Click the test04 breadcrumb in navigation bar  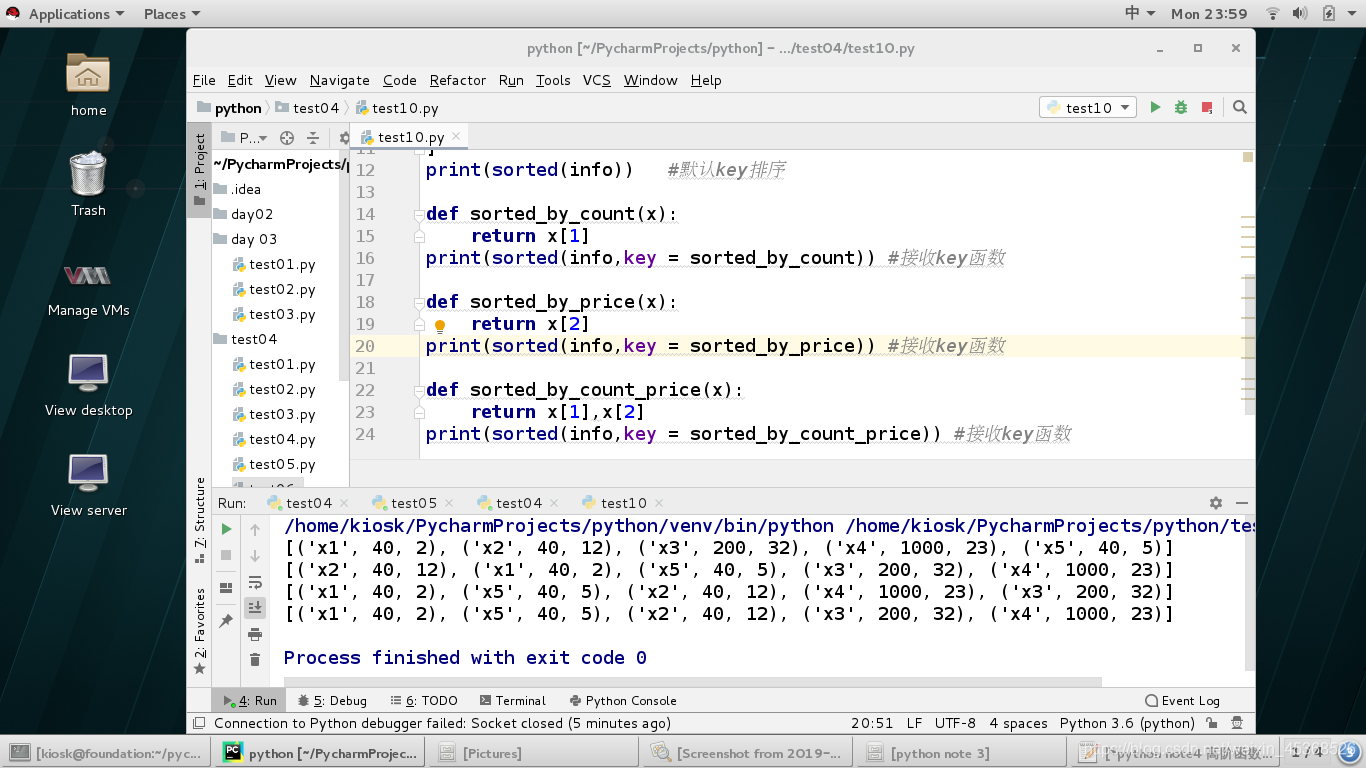(x=308, y=108)
